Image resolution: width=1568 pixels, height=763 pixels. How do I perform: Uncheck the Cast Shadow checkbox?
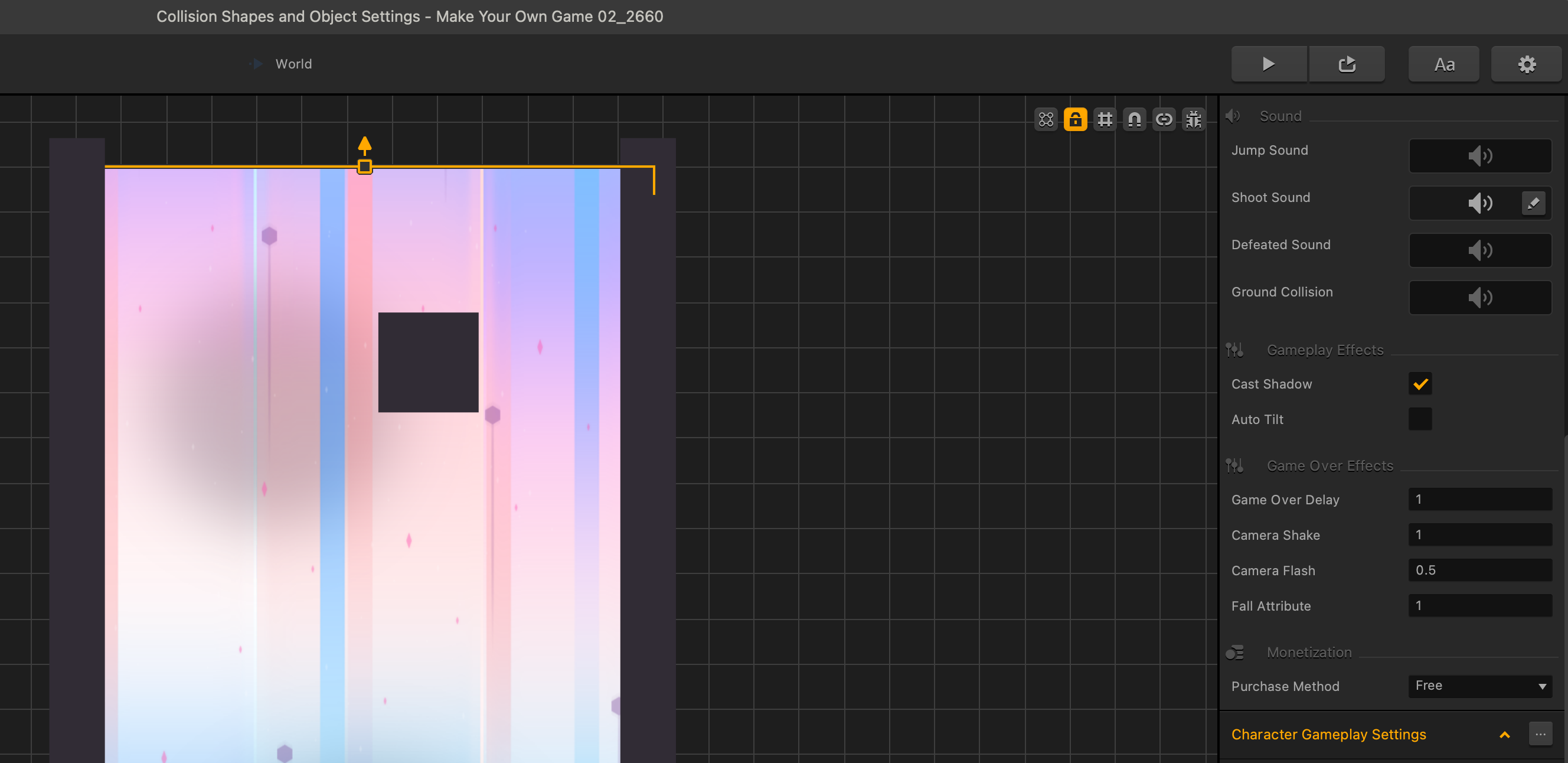tap(1419, 384)
